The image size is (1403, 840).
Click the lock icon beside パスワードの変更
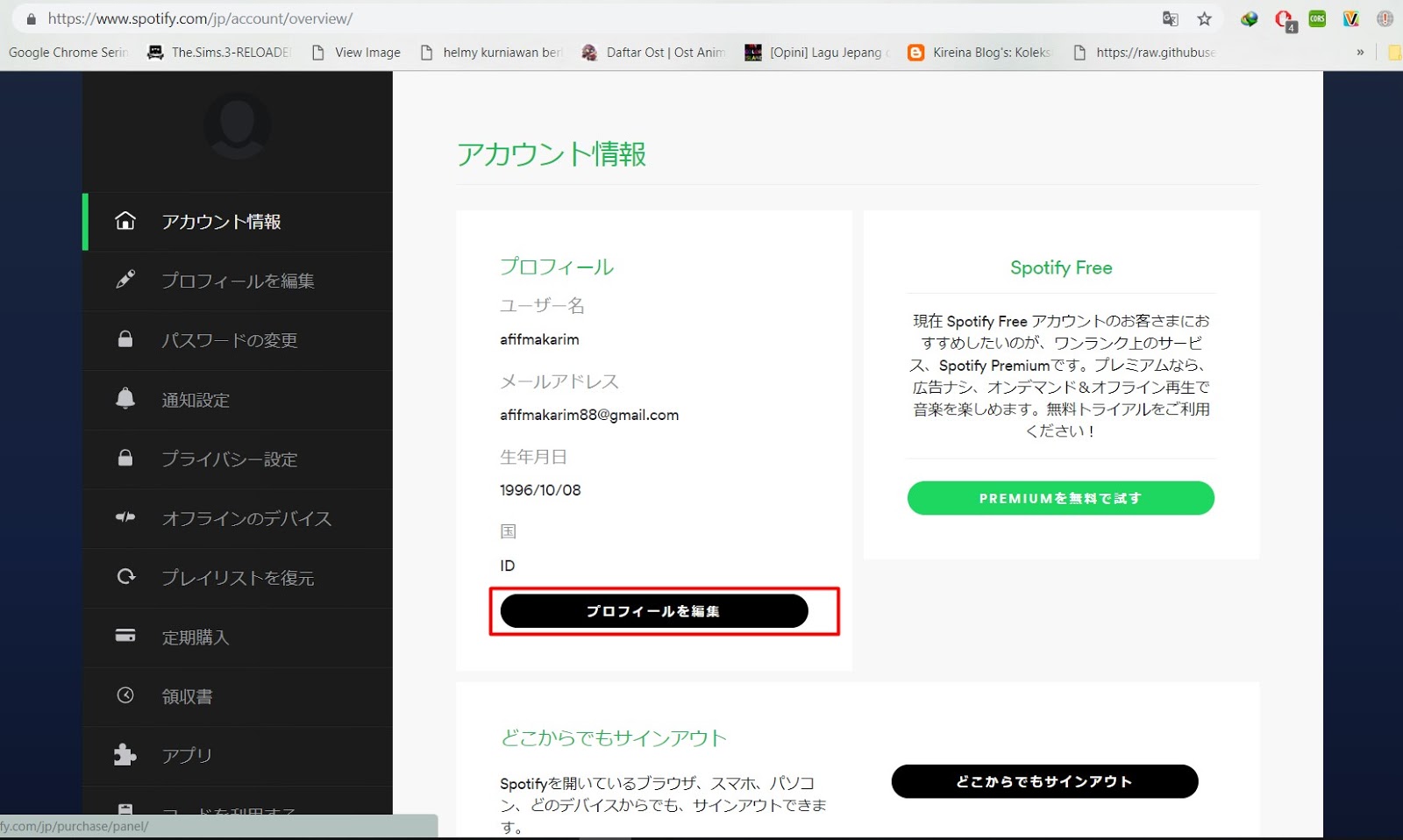pos(125,339)
